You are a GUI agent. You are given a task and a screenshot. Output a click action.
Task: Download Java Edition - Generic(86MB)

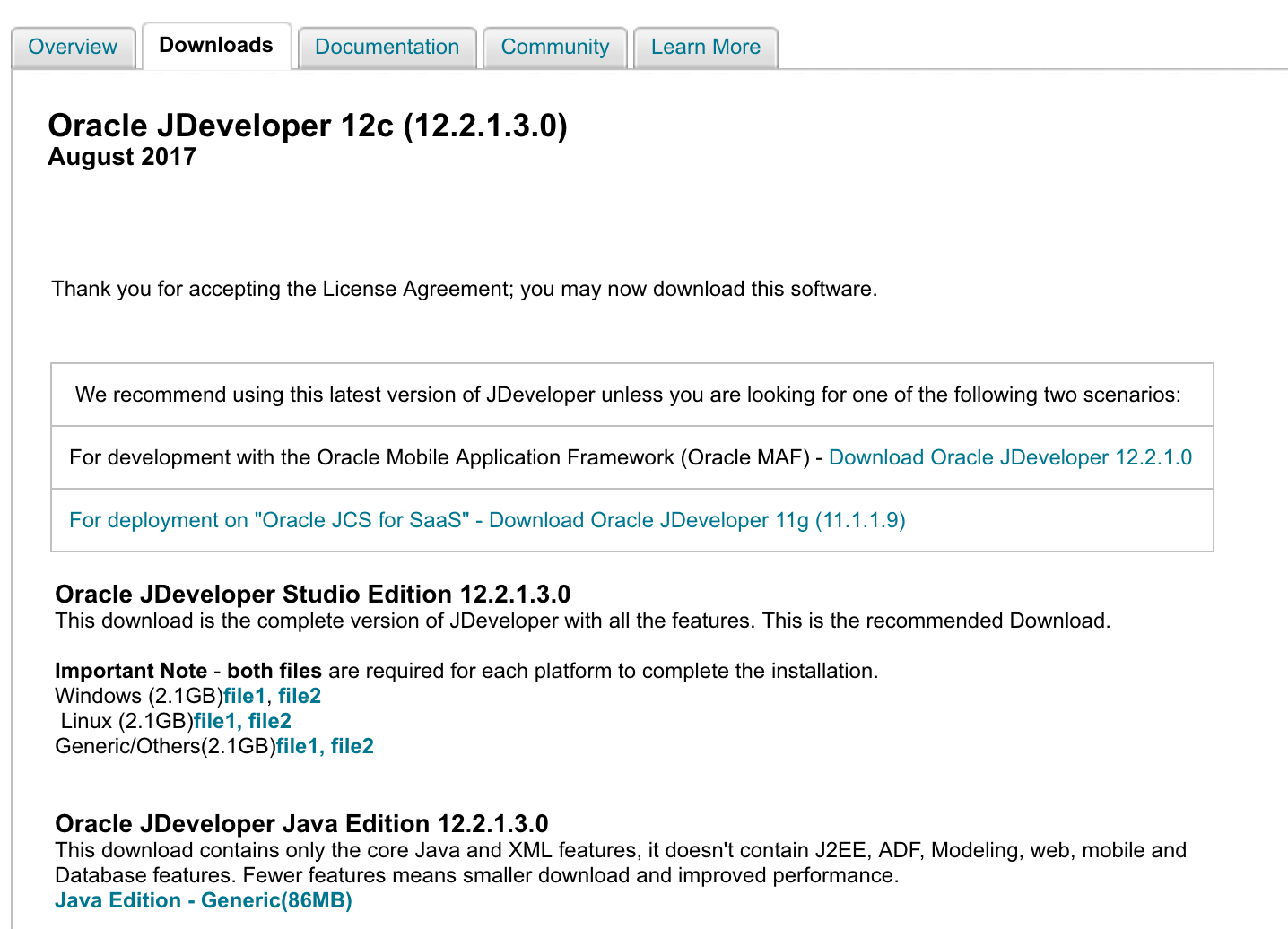pos(204,900)
